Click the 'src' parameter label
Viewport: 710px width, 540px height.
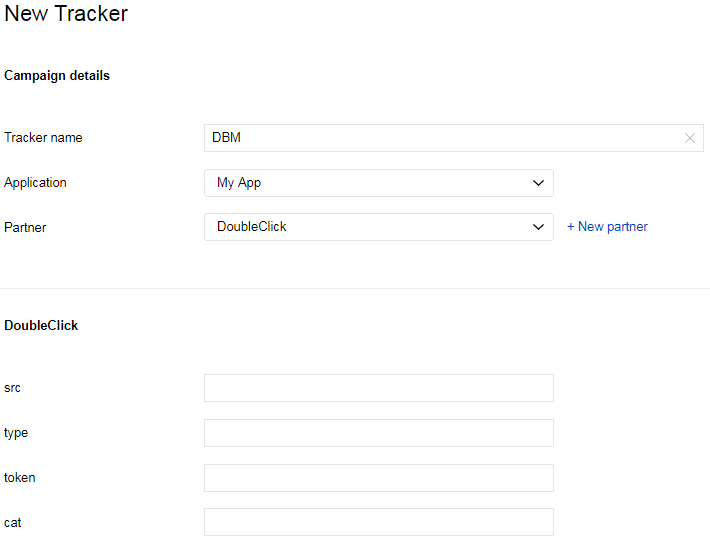tap(12, 388)
